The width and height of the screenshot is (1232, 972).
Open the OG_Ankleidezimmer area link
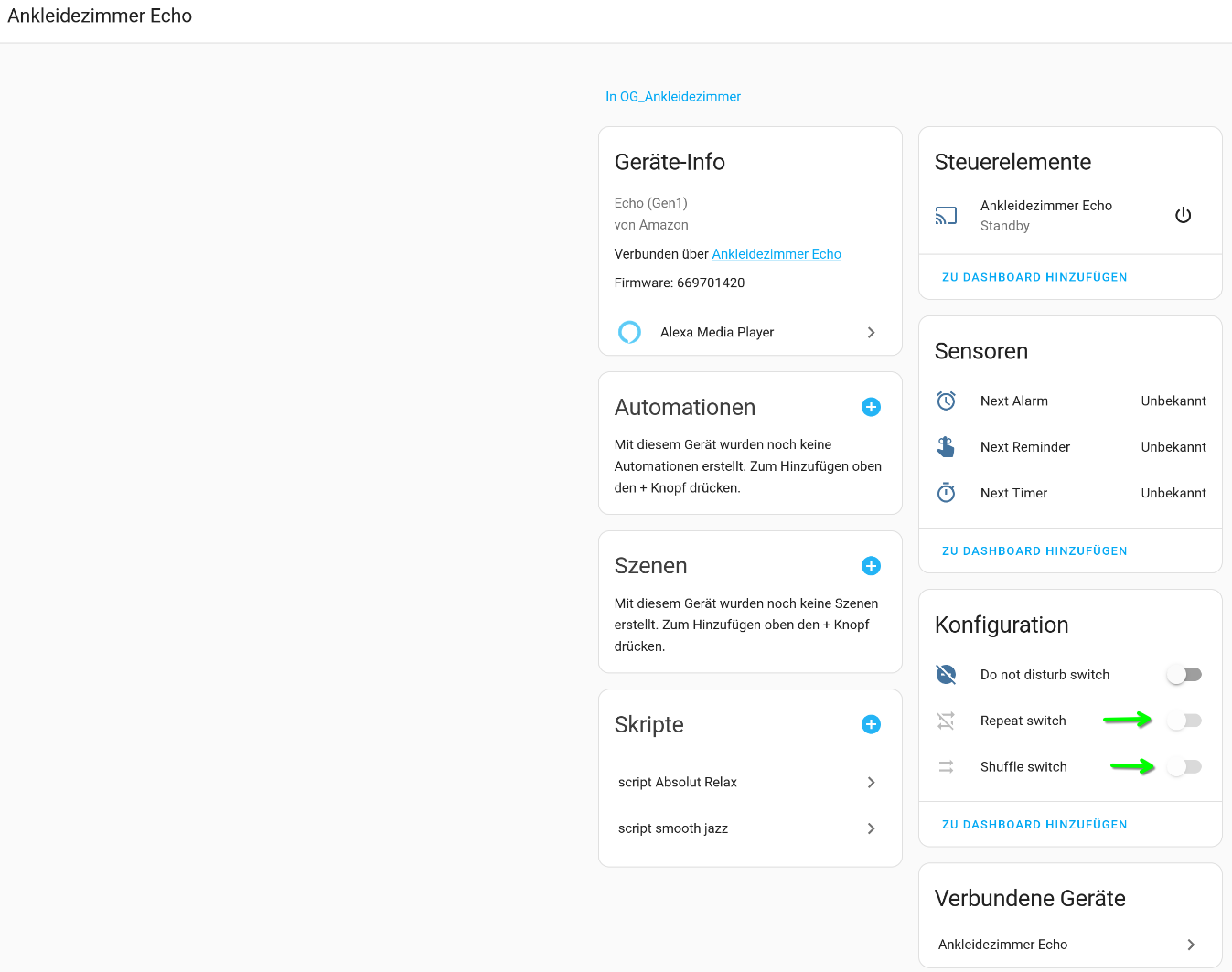coord(673,96)
